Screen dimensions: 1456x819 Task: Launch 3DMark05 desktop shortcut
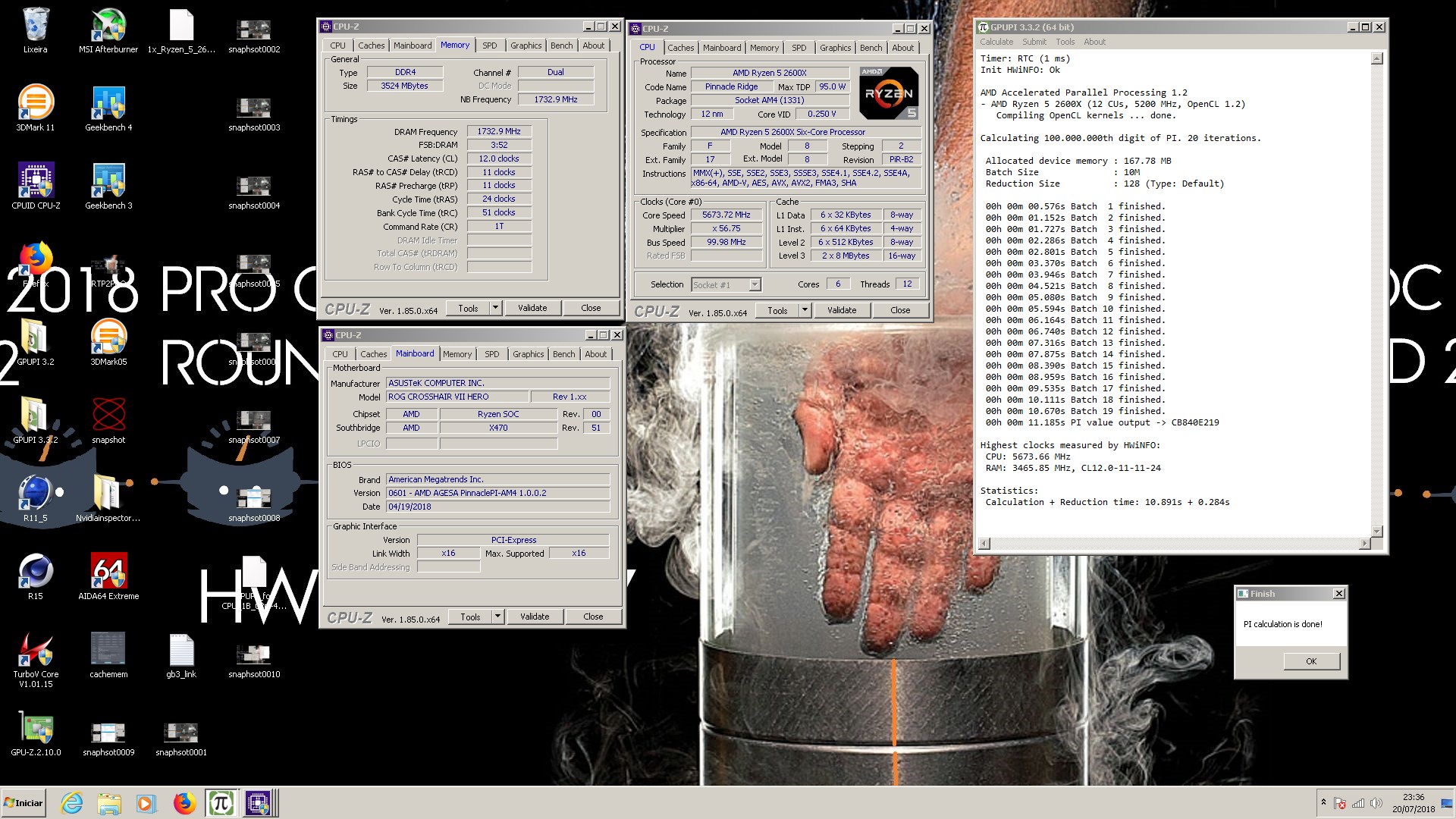pyautogui.click(x=108, y=343)
